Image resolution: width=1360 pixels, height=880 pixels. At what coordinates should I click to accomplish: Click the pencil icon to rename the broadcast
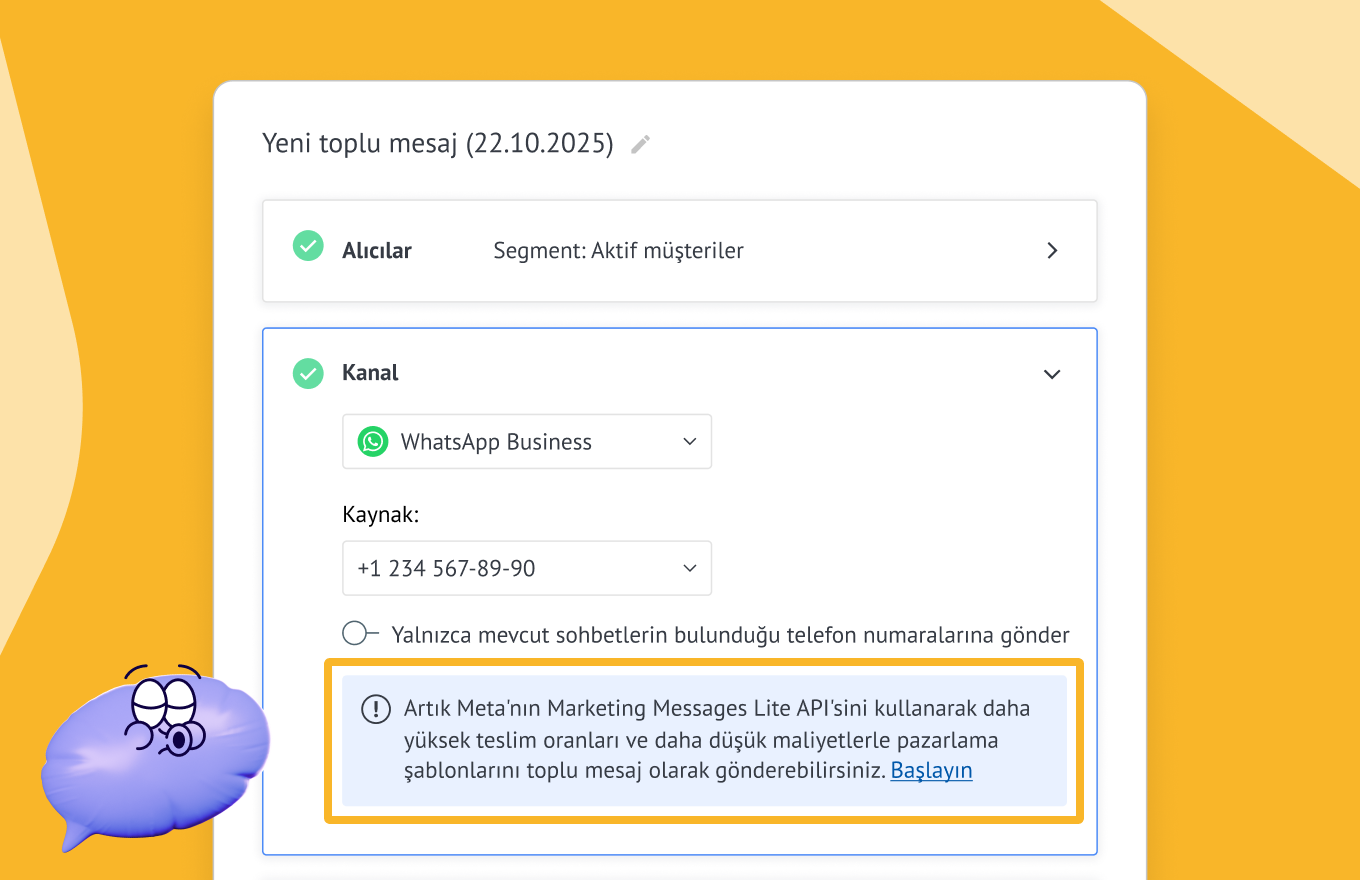coord(640,144)
